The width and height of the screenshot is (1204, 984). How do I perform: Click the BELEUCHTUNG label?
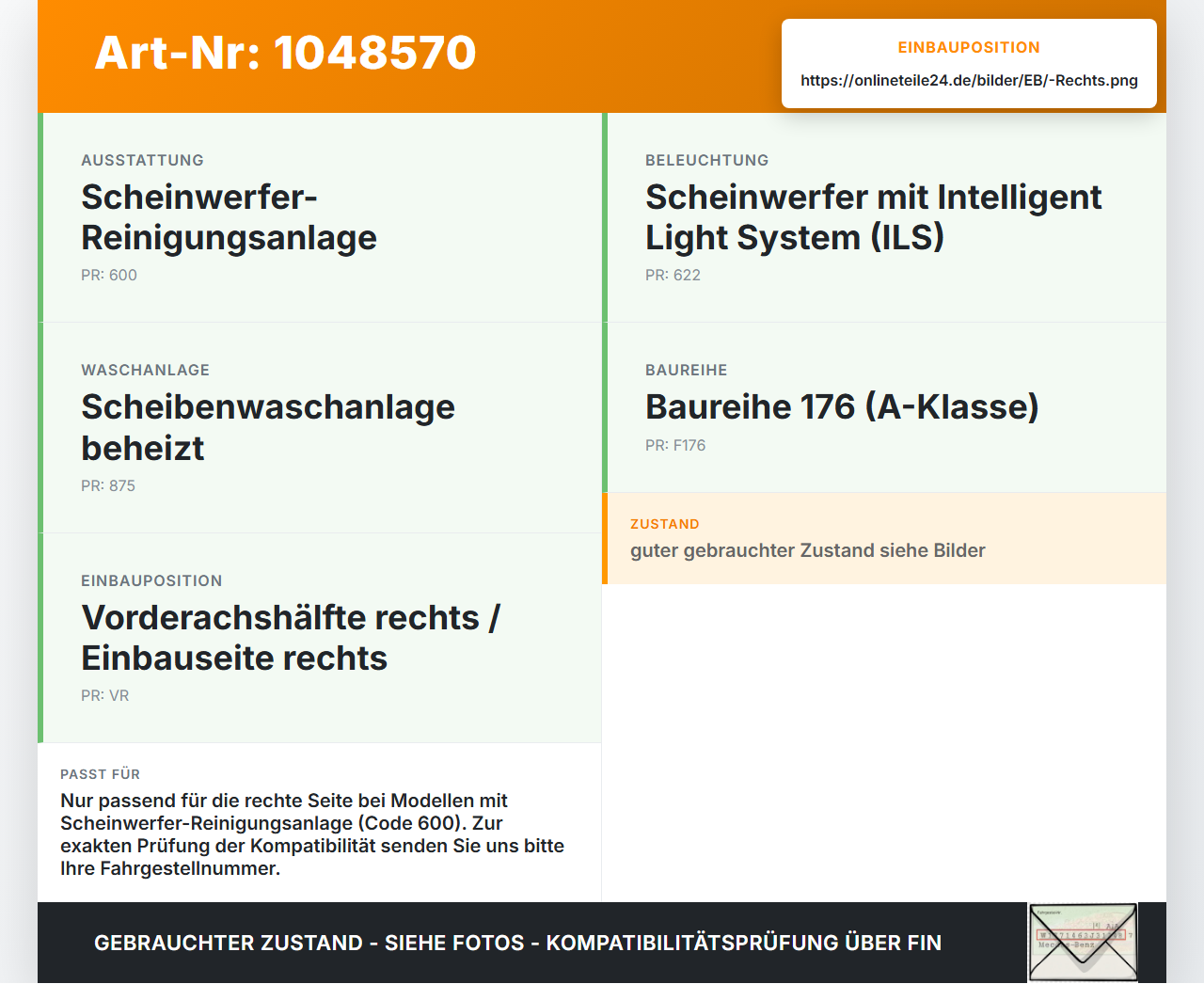point(706,161)
